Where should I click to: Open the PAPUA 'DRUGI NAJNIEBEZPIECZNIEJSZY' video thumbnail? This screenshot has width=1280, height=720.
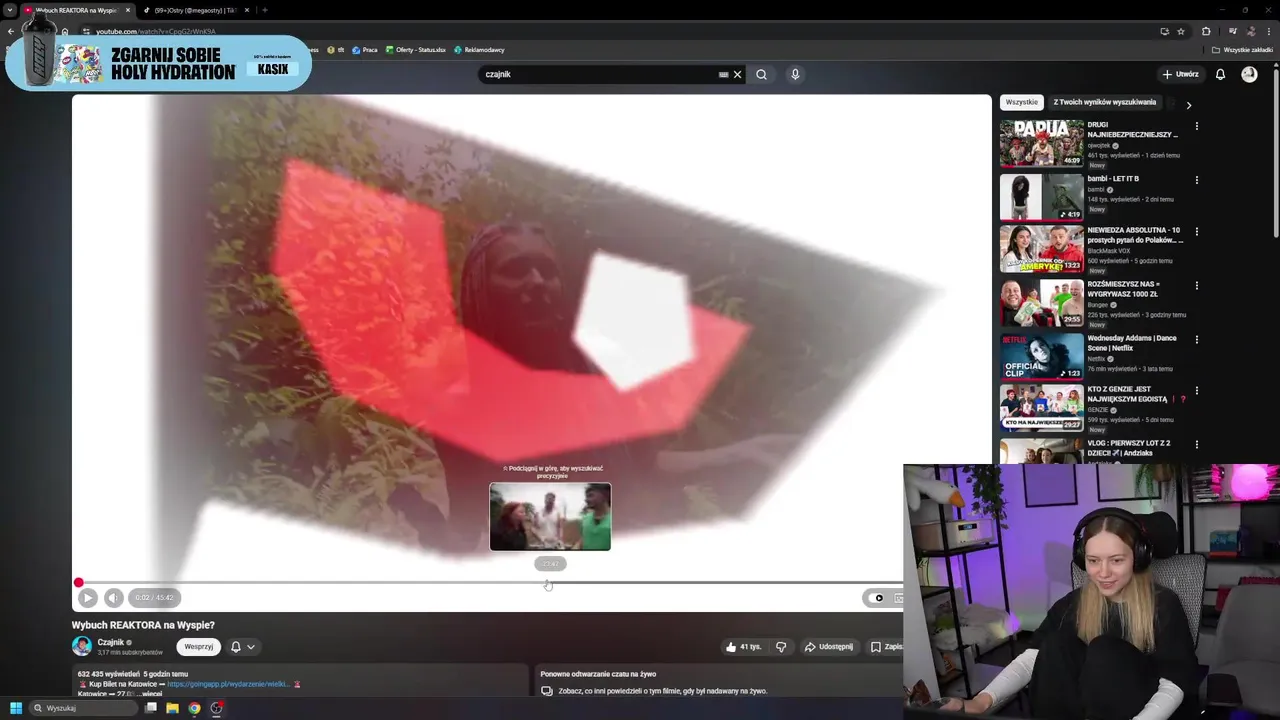click(1042, 143)
